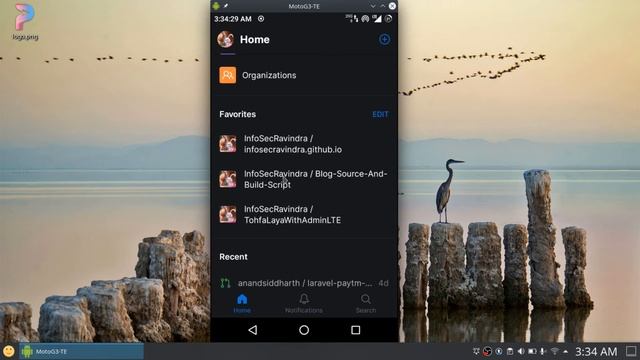Click the battery icon in system tray

point(532,351)
